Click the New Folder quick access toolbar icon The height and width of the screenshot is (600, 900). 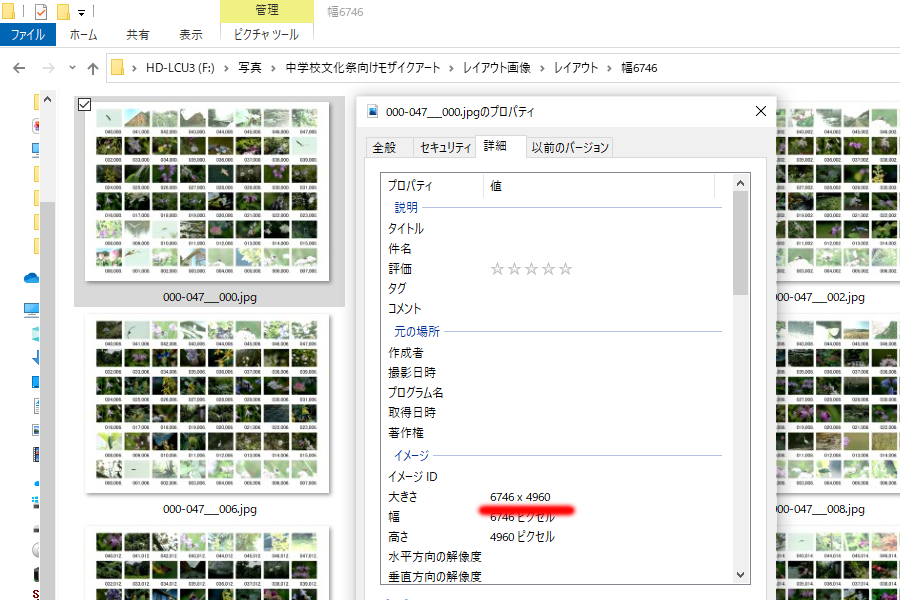63,11
